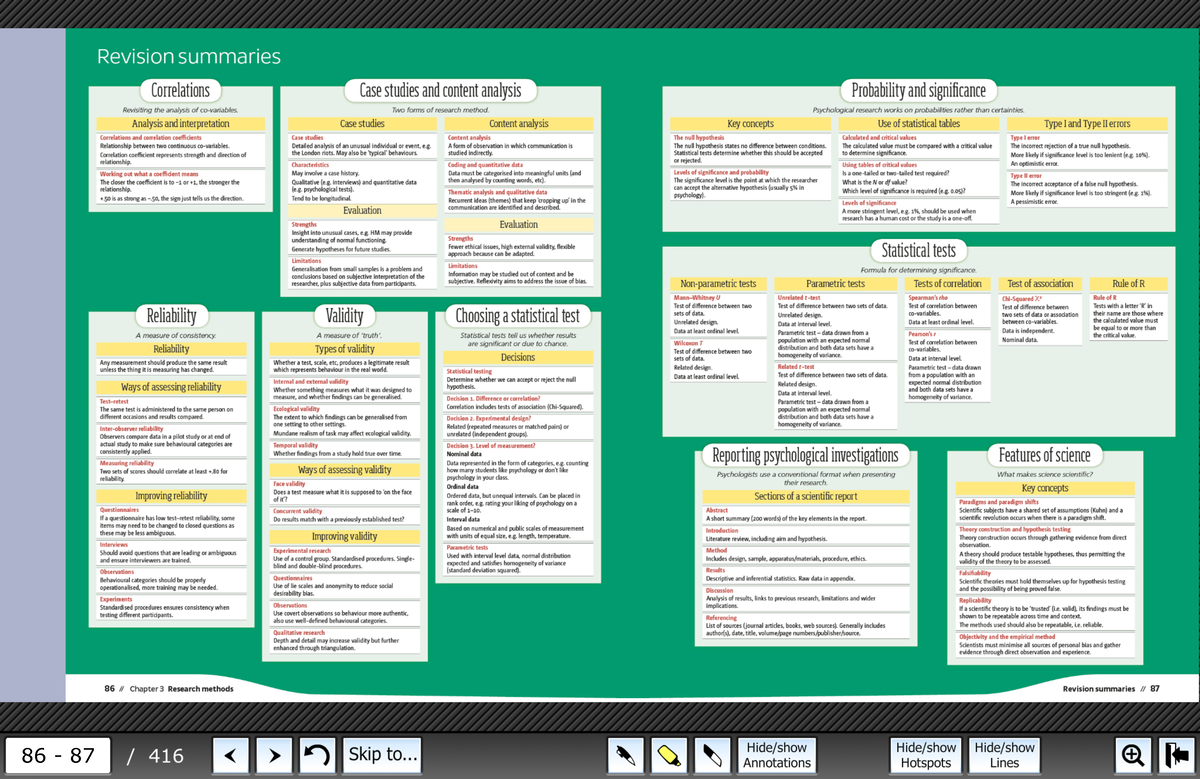
Task: Click 'Reporting psychological investigations' heading
Action: (805, 456)
